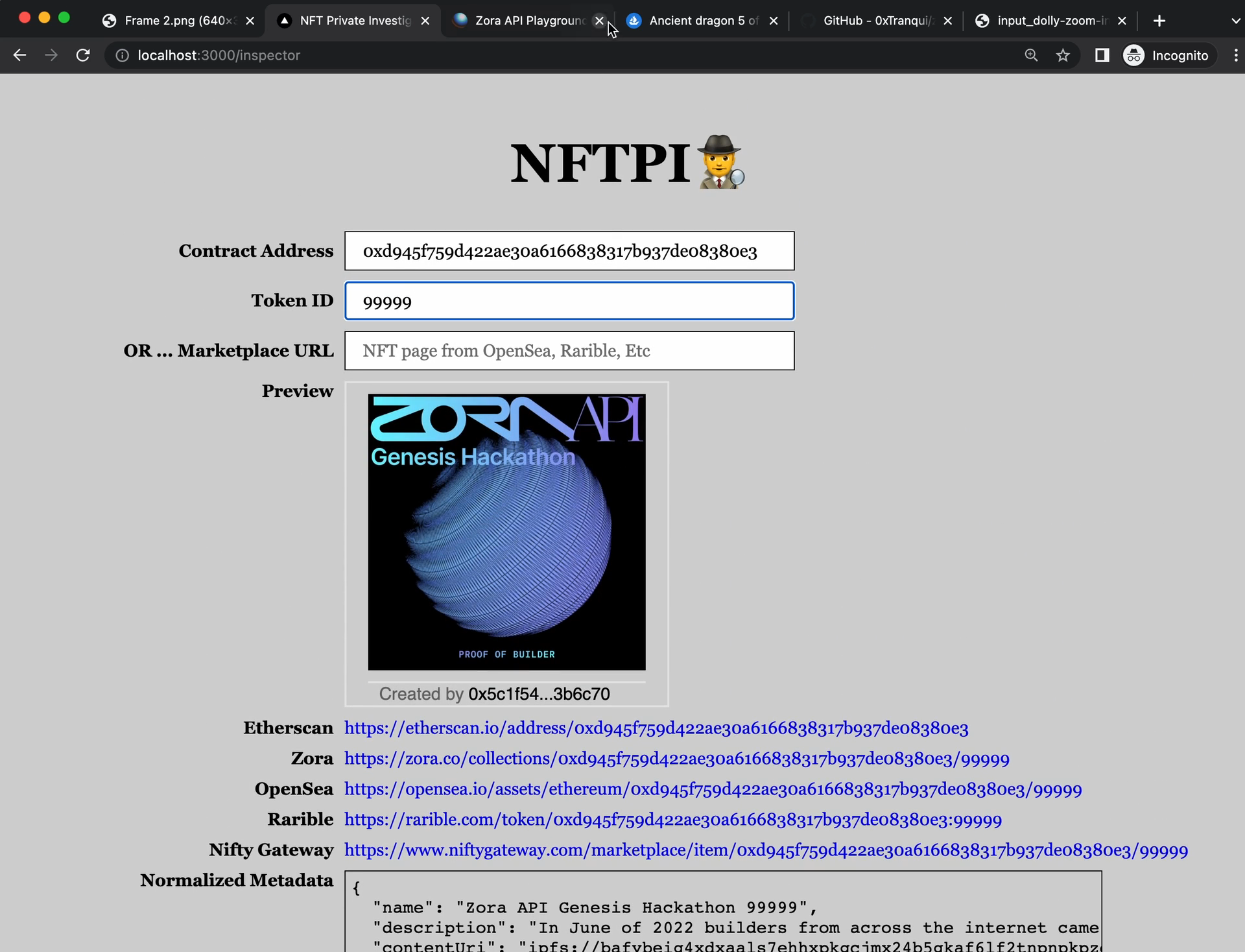Expand the tab search chevron
This screenshot has width=1245, height=952.
1235,21
